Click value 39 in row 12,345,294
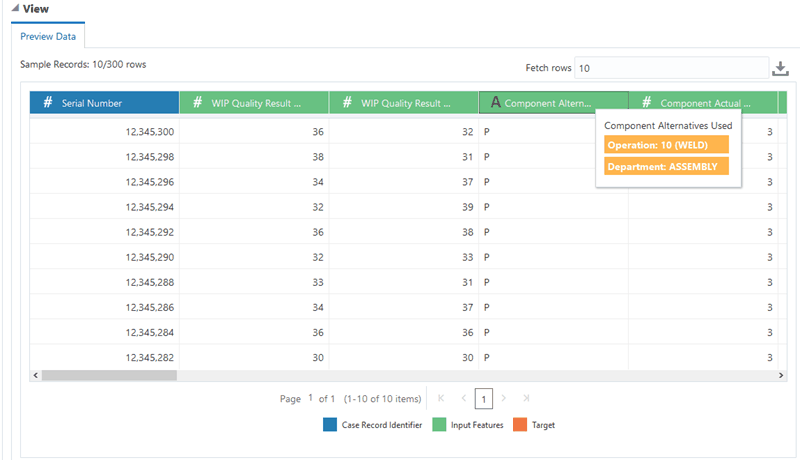Screen dimensions: 800x460 tap(468, 207)
